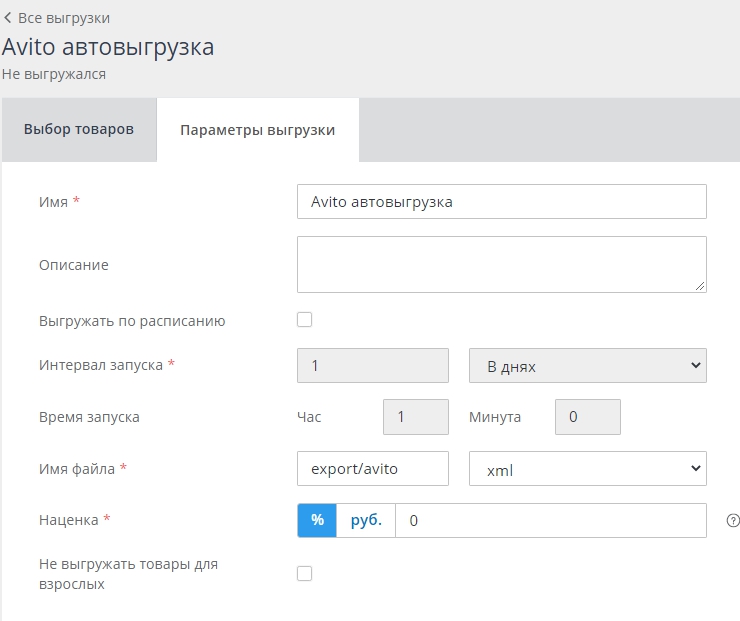Viewport: 740px width, 621px height.
Task: Click the back chevron next to Все выгрузки
Action: click(8, 18)
